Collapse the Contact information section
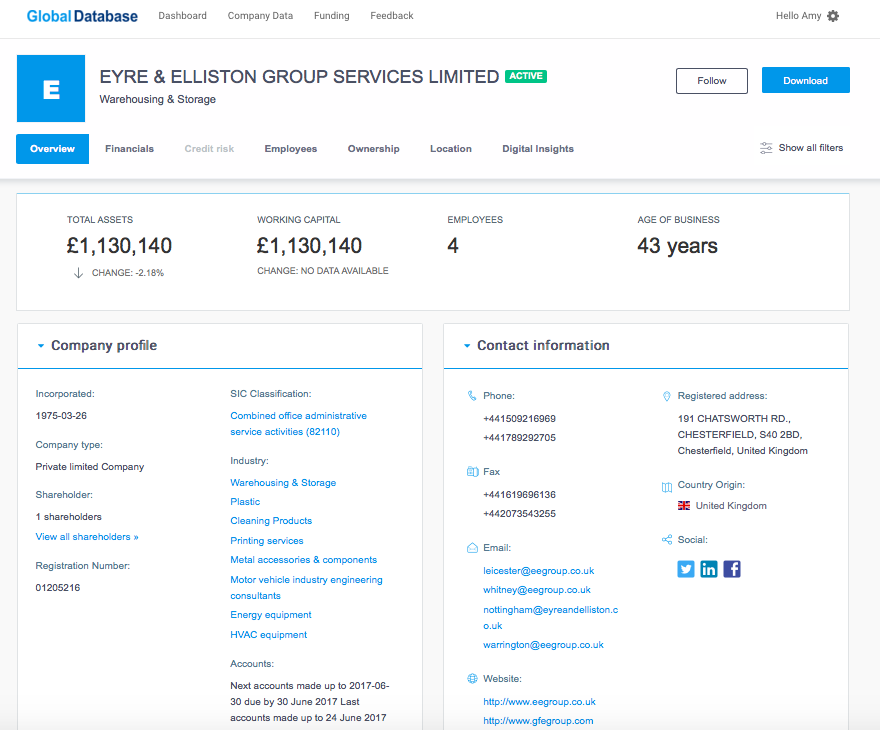This screenshot has height=730, width=880. coord(466,346)
